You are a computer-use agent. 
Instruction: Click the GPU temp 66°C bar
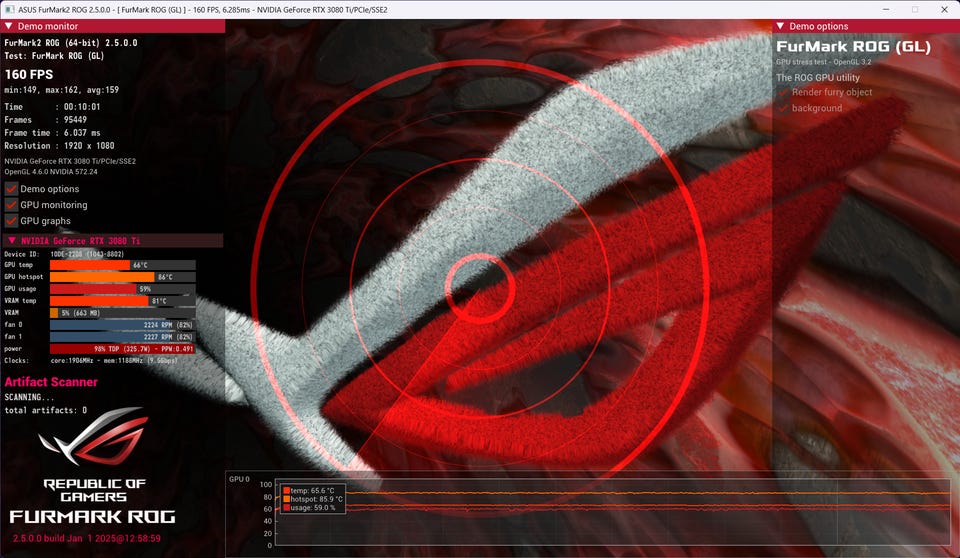pos(122,265)
